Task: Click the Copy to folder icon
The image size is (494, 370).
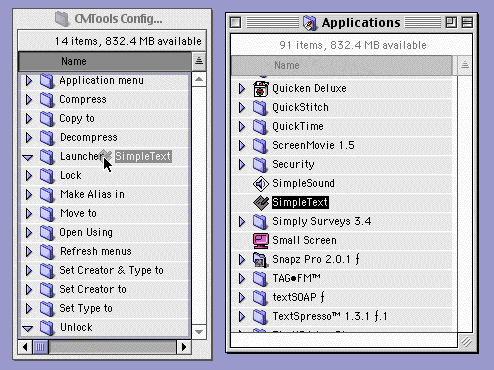Action: tap(47, 119)
